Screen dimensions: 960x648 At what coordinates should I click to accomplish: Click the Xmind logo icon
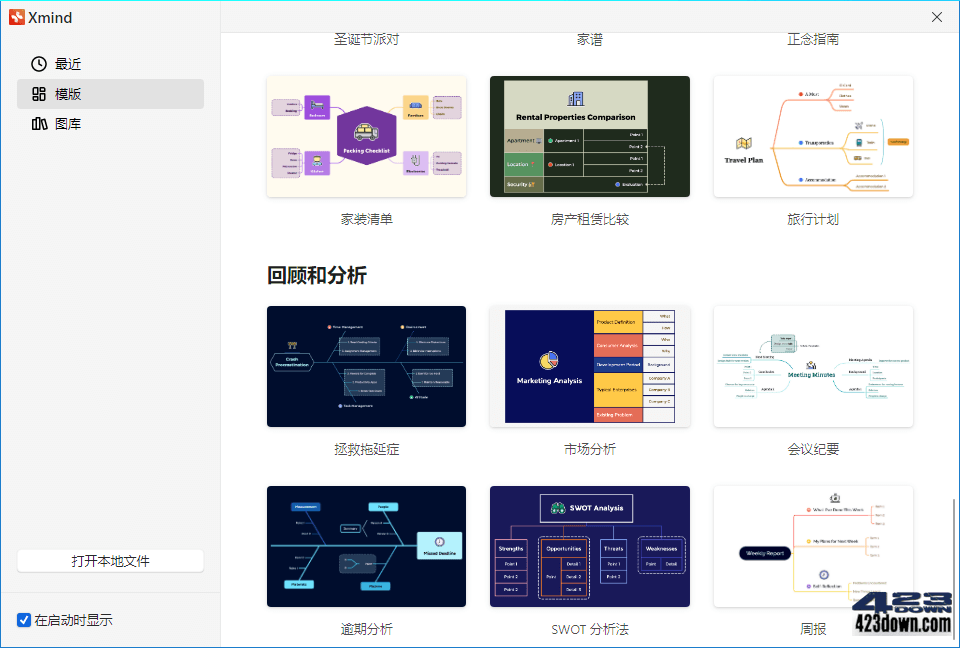click(x=18, y=17)
